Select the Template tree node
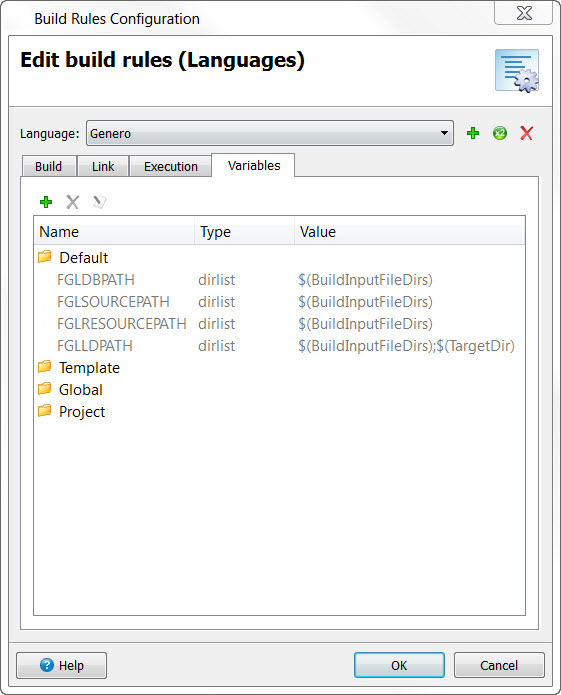This screenshot has width=561, height=695. pos(90,368)
